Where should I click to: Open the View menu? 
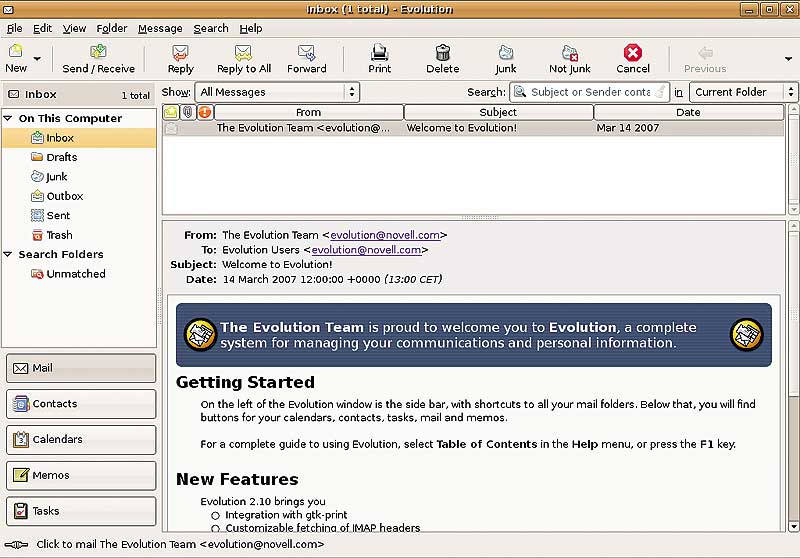(x=74, y=29)
